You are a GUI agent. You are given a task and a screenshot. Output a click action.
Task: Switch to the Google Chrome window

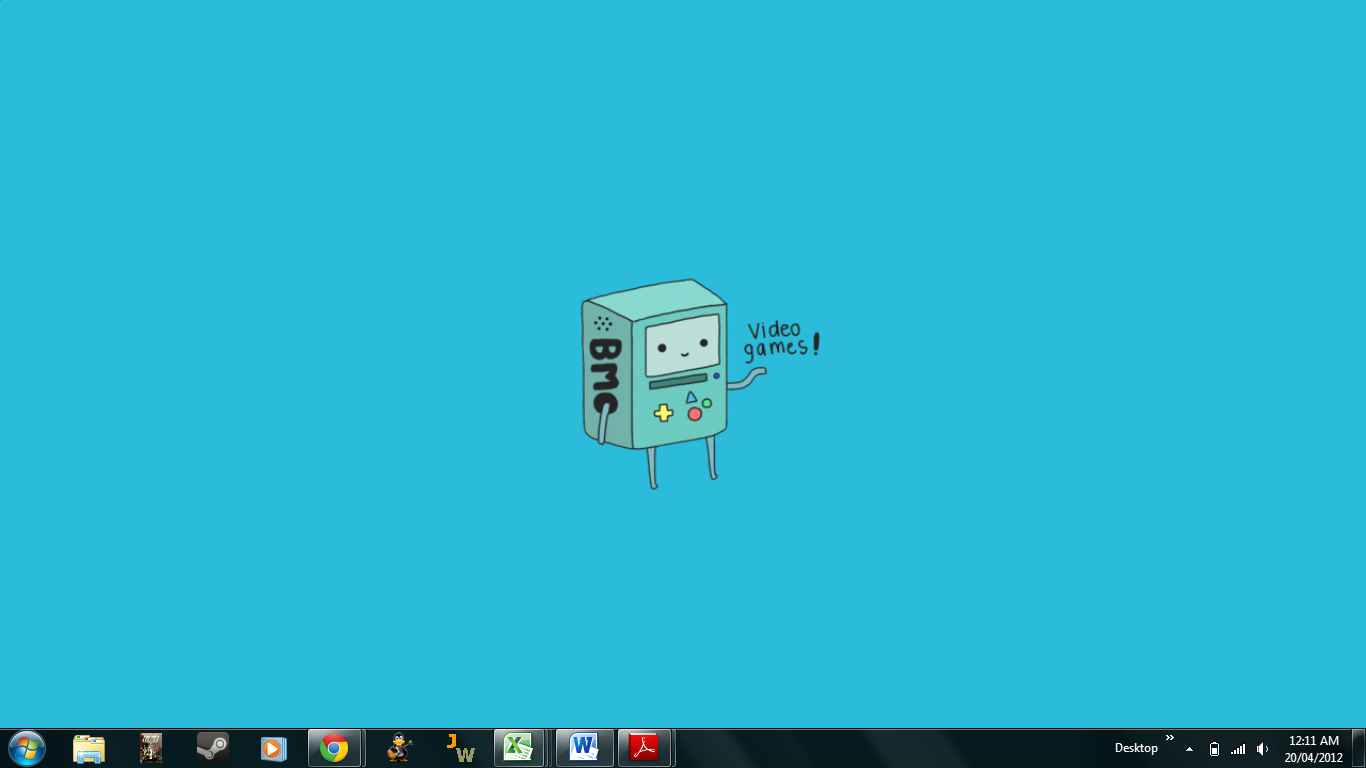click(334, 748)
